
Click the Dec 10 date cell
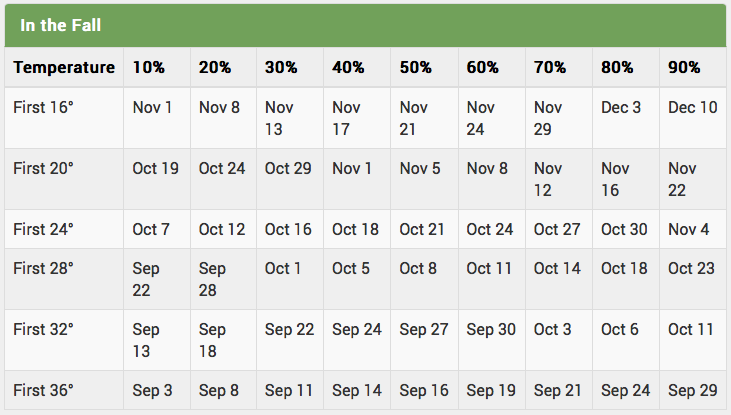(692, 107)
